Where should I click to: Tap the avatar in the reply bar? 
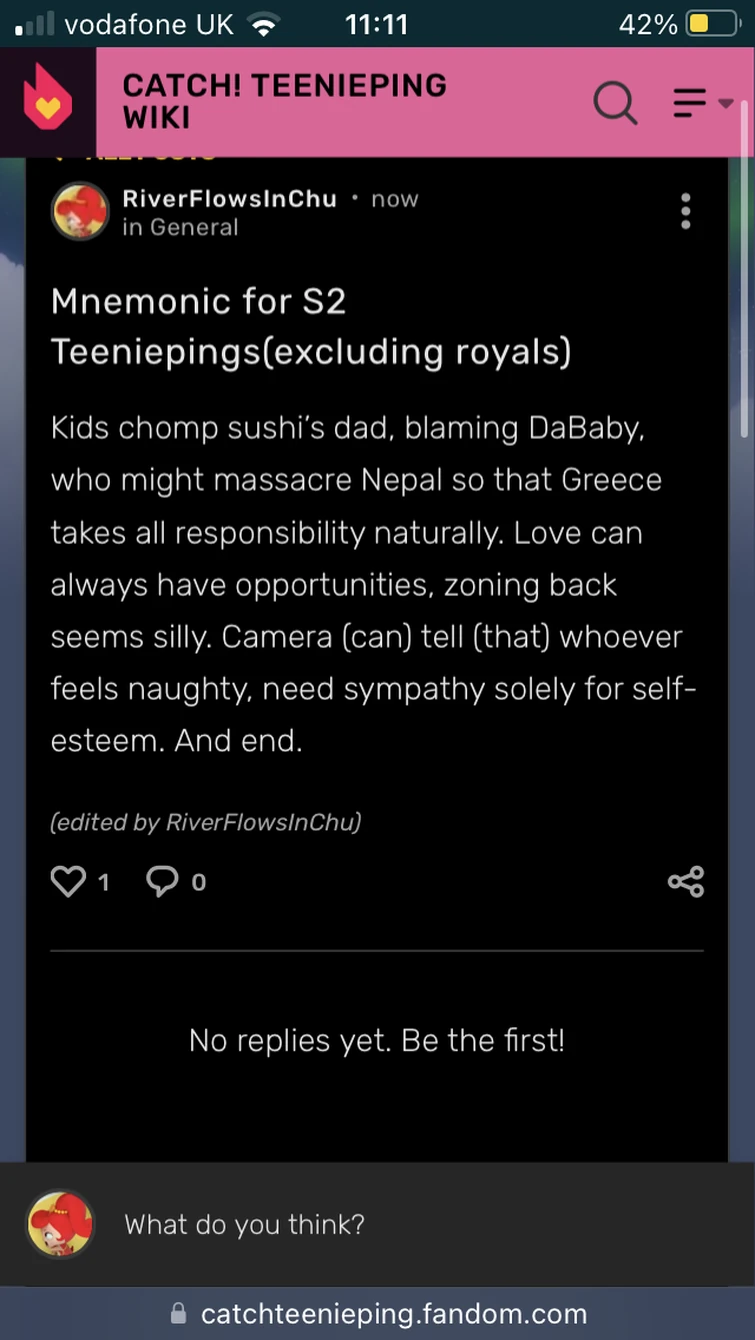60,1223
